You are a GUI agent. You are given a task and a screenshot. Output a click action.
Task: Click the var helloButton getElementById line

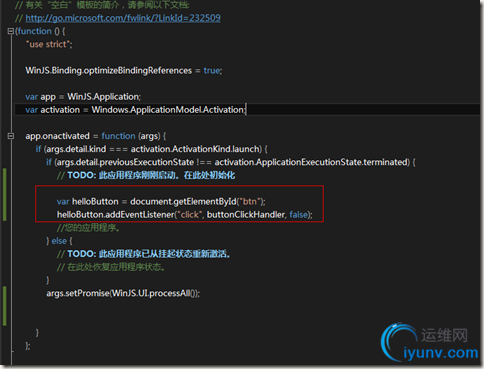pos(161,202)
